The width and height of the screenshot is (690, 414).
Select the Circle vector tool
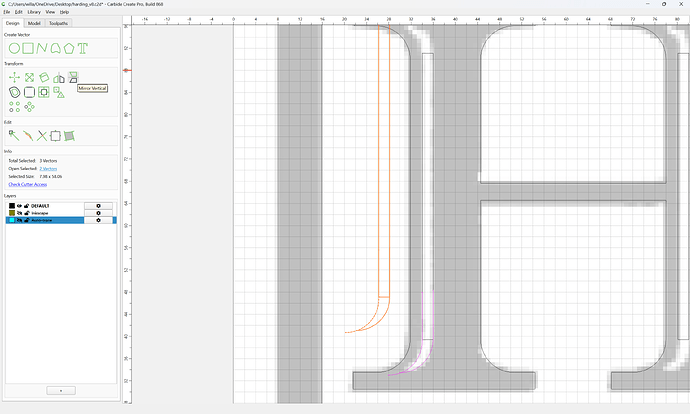click(x=15, y=48)
